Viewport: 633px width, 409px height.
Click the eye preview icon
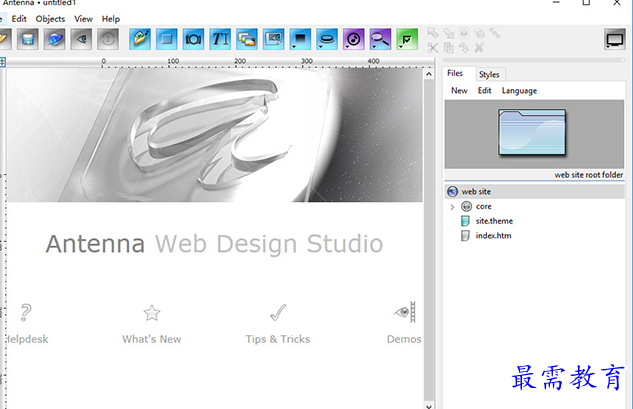coord(81,39)
